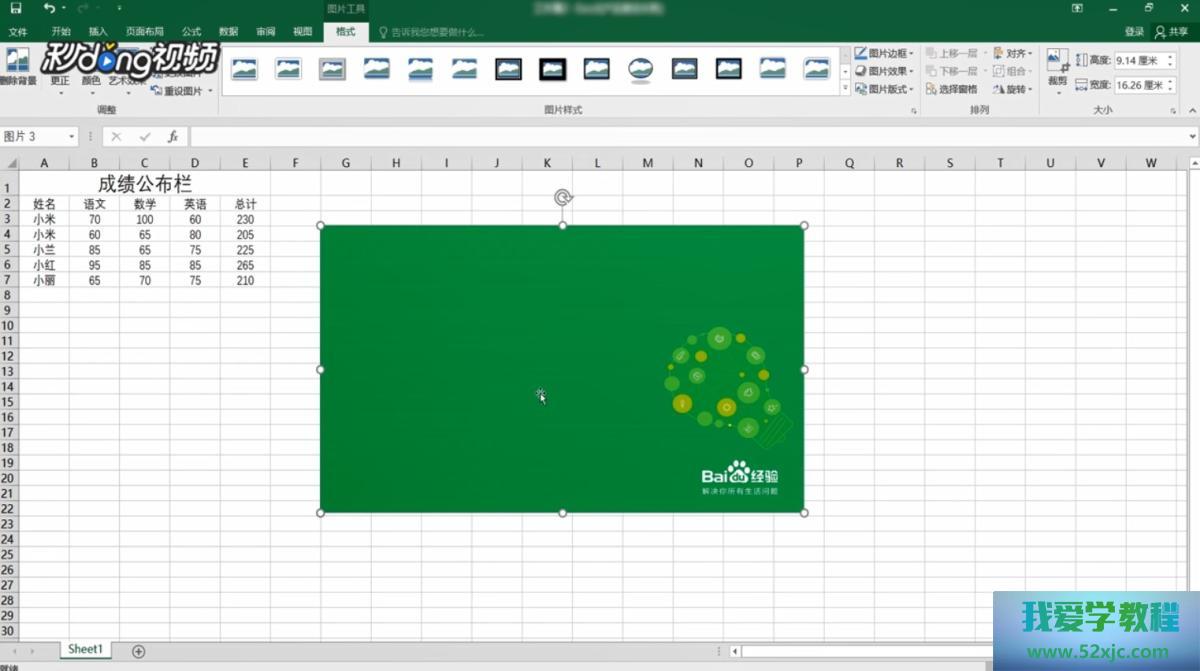Click the Save icon in quick access toolbar
Viewport: 1200px width, 671px height.
pos(15,8)
